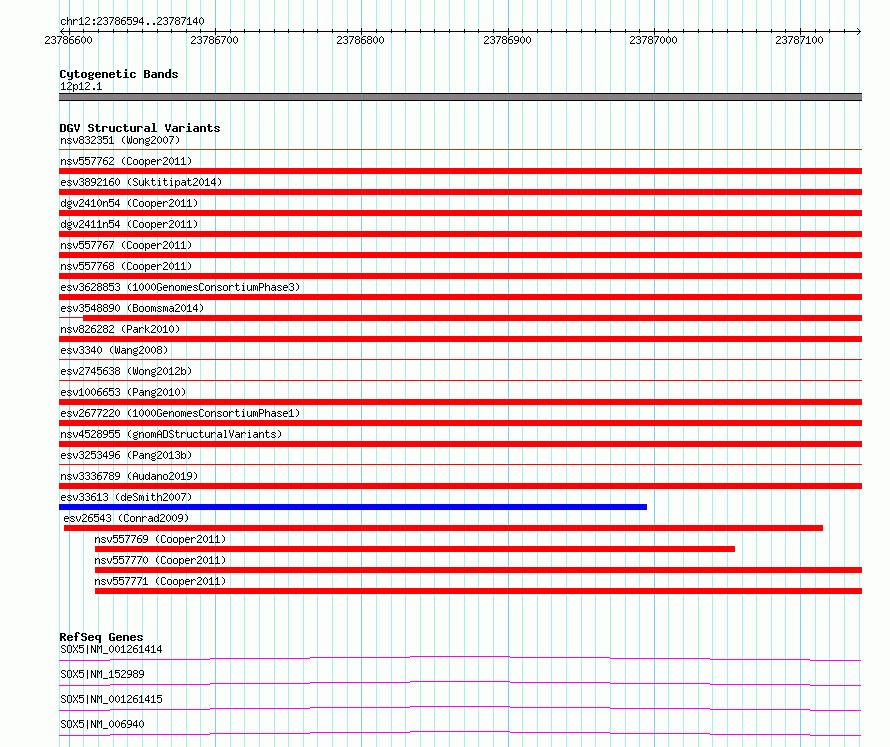This screenshot has width=890, height=747.
Task: Select nsv557768 (Cooper2011) label
Action: (126, 266)
